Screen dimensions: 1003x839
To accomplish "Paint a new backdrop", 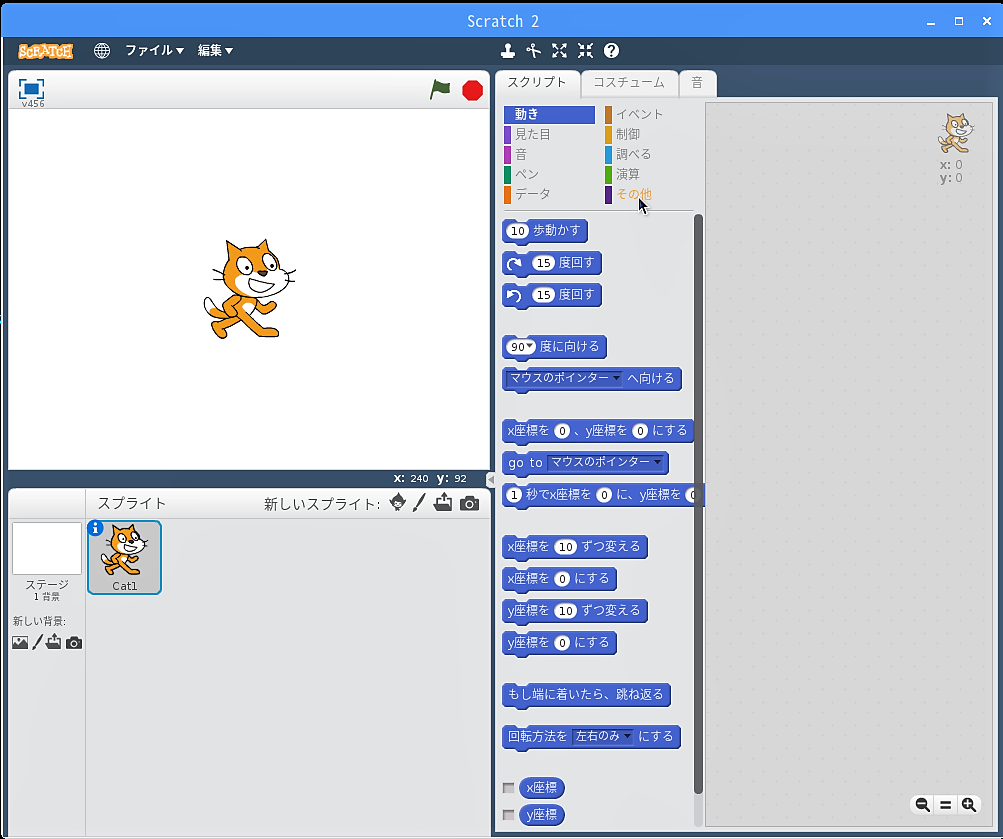I will (38, 642).
